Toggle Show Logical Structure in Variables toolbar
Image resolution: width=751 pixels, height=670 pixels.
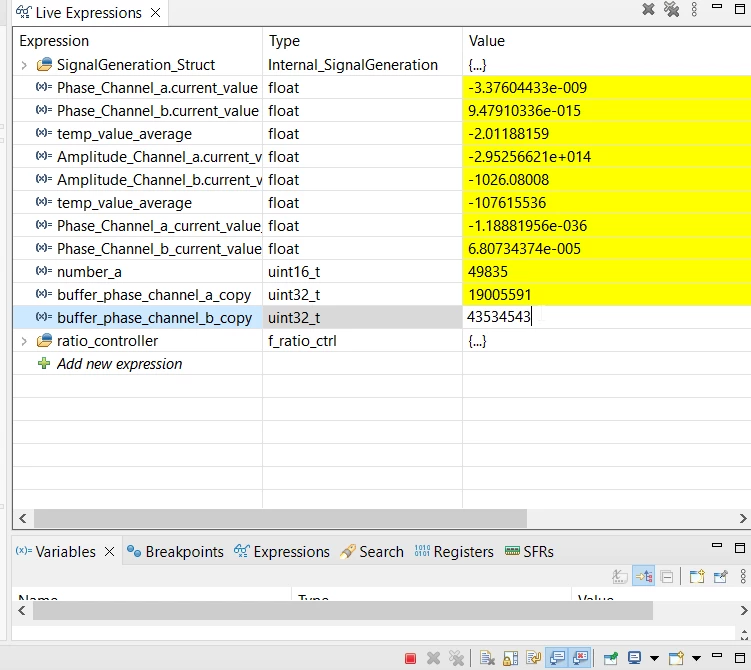(644, 576)
